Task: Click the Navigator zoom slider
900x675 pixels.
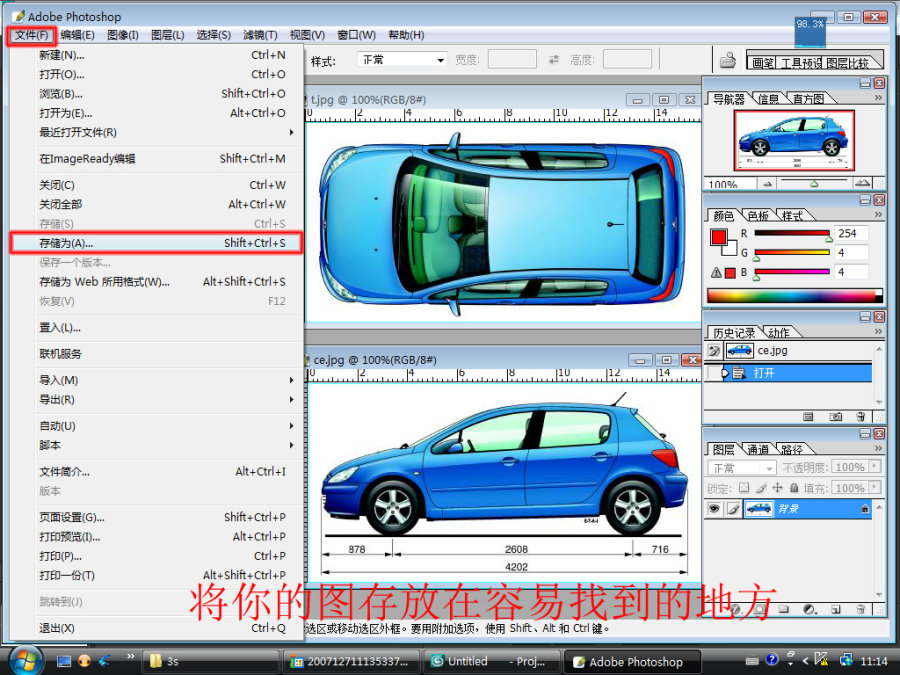Action: (x=814, y=183)
